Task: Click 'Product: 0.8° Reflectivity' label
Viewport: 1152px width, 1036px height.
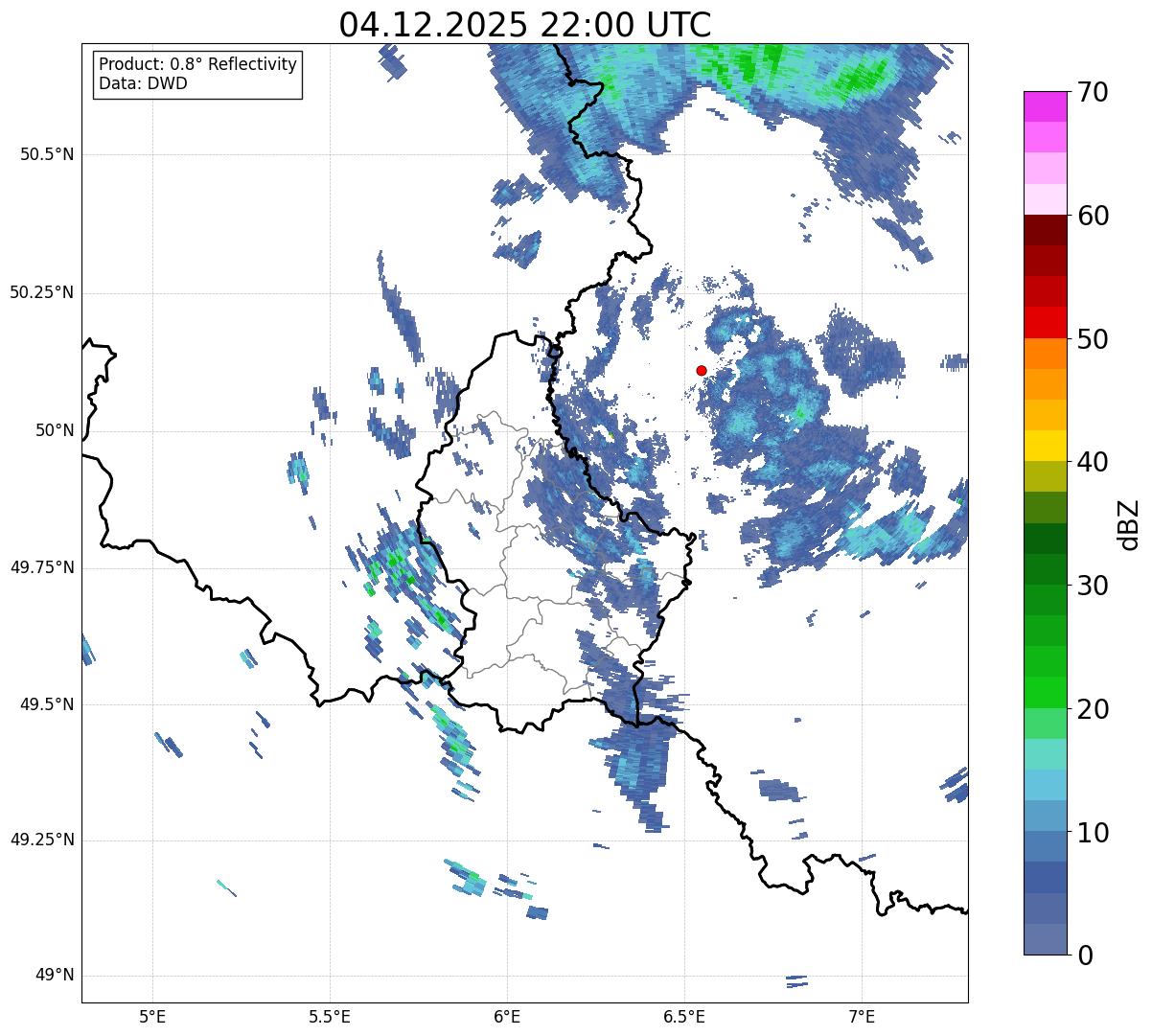Action: tap(198, 64)
